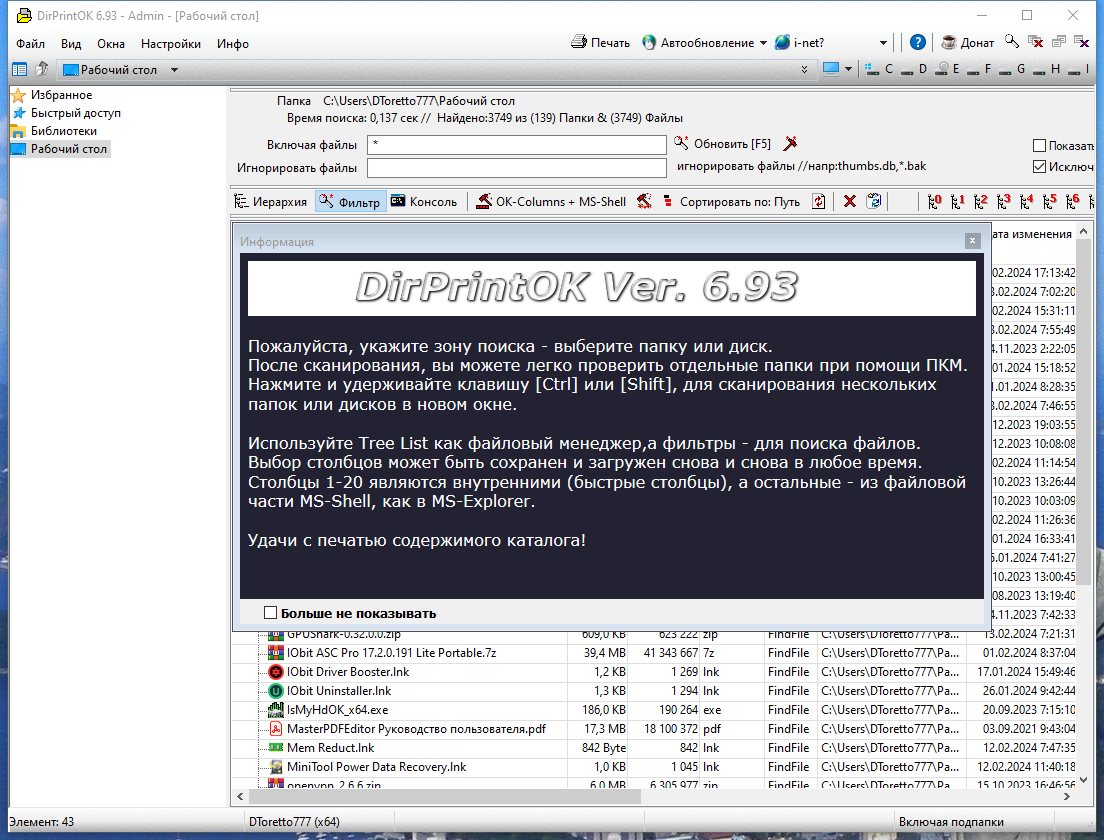Click the Игнорировать файлы input field
The height and width of the screenshot is (840, 1104).
(517, 168)
